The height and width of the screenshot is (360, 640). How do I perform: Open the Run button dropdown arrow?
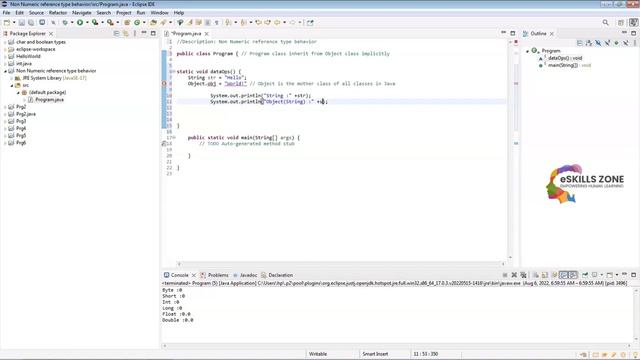pyautogui.click(x=87, y=23)
